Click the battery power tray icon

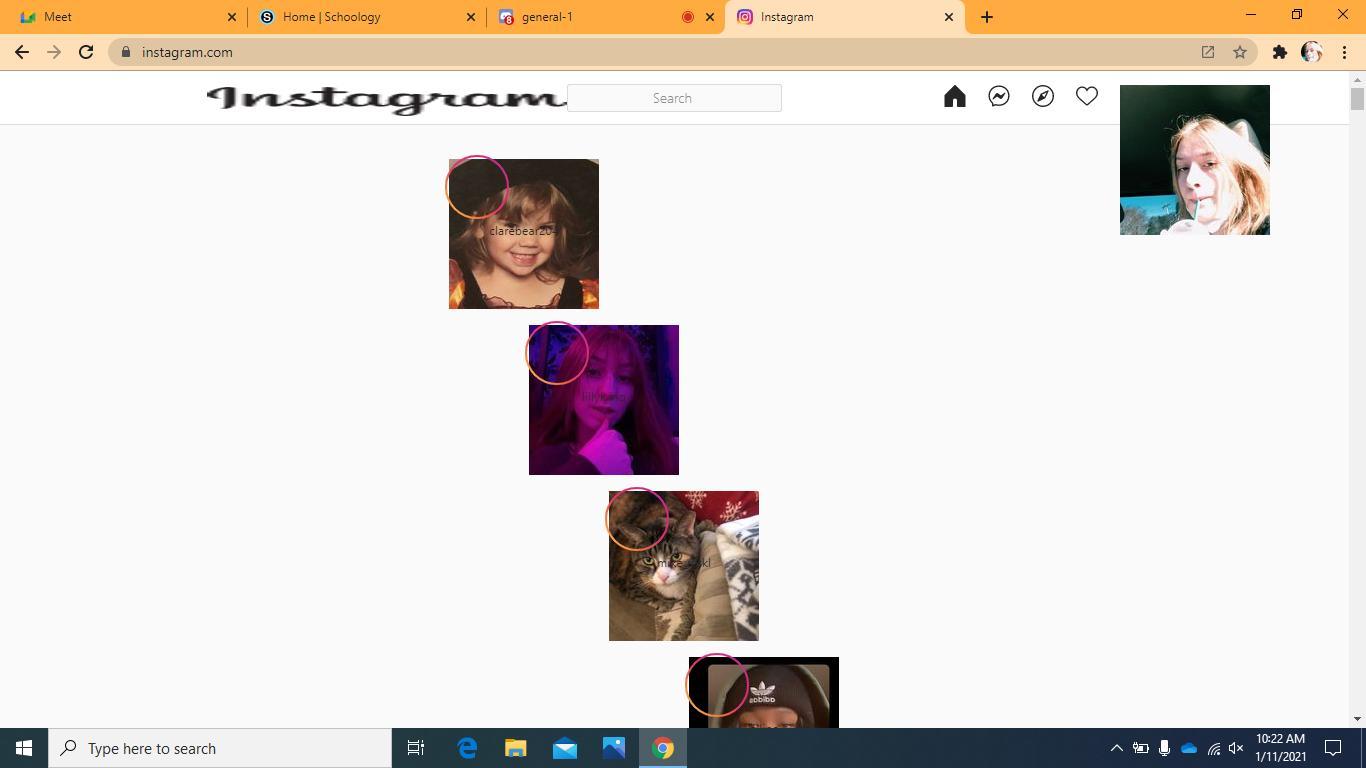pos(1140,748)
